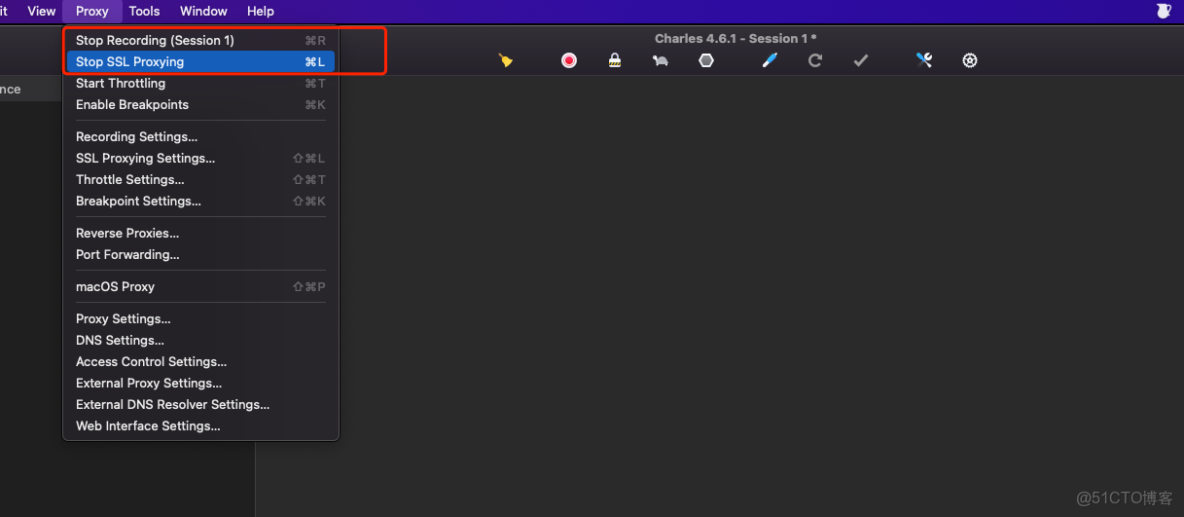Choose Port Forwarding...

pos(201,254)
